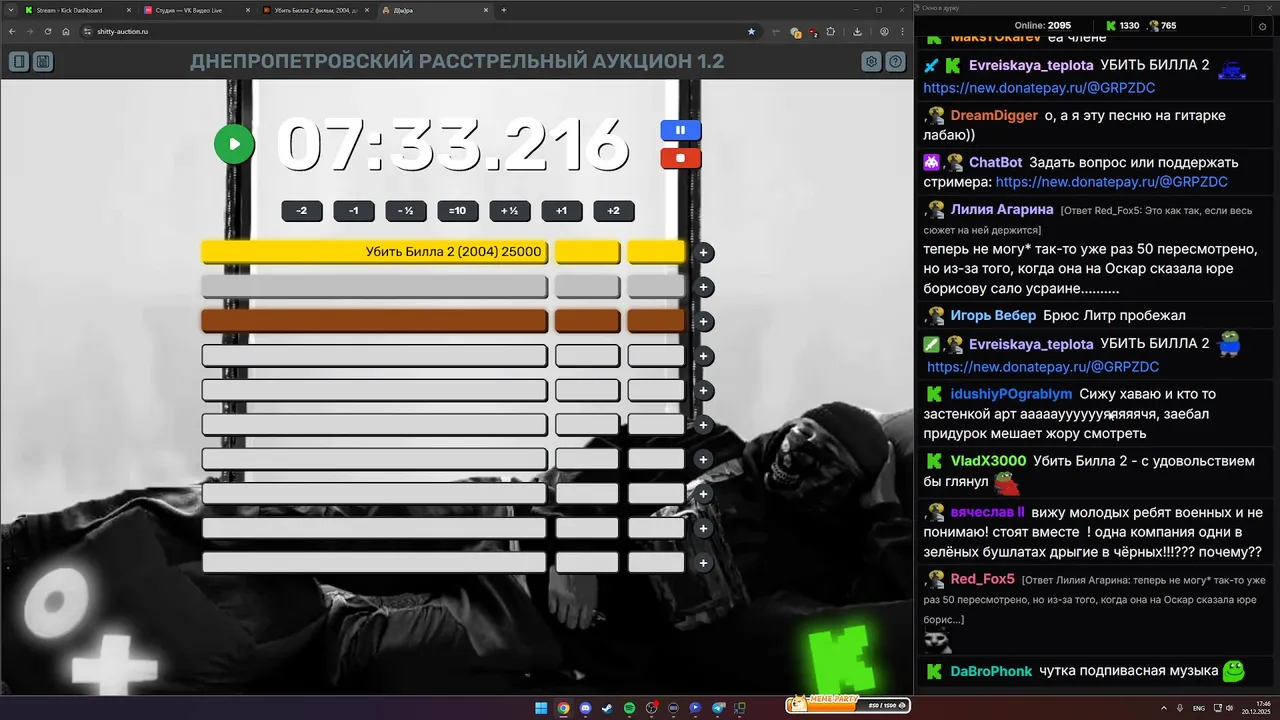The height and width of the screenshot is (720, 1280).
Task: Set timer to ten with =10 button
Action: coord(457,211)
